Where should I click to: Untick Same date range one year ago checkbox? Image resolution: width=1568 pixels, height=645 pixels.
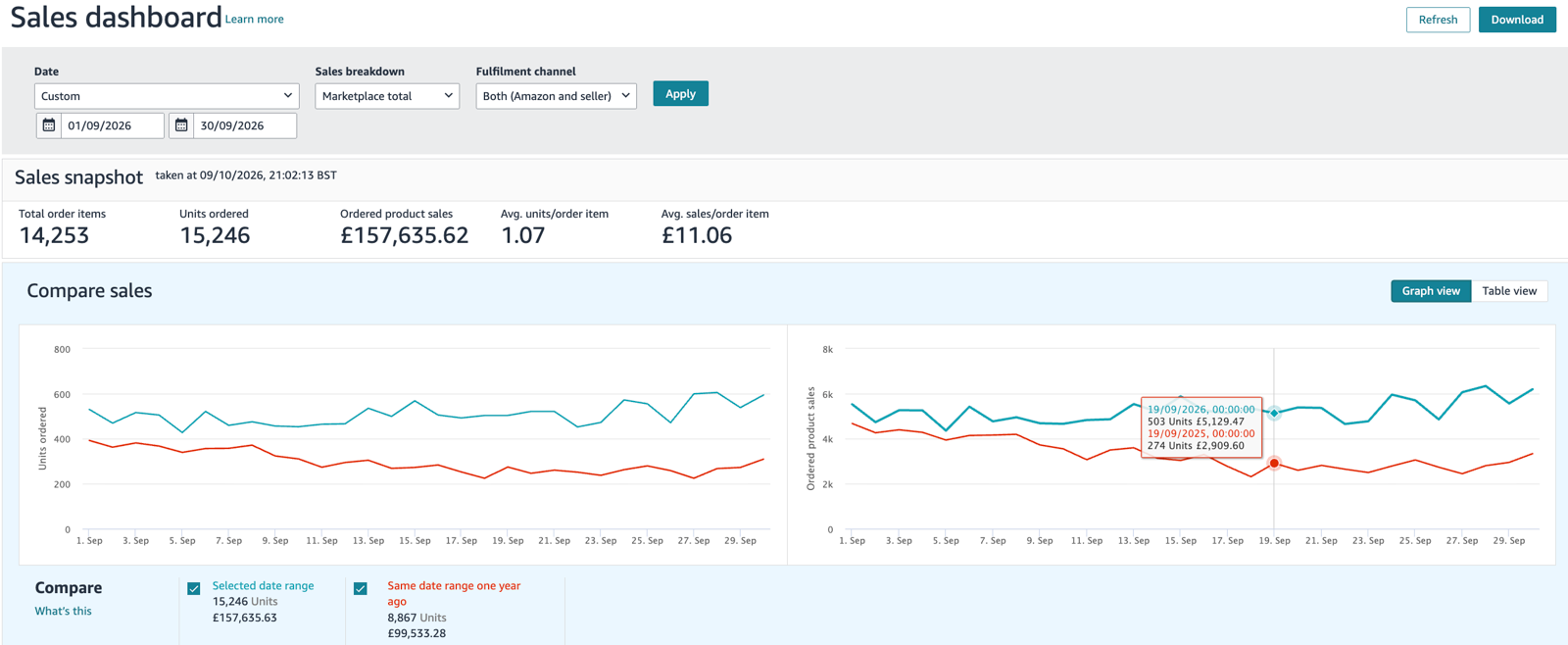[361, 588]
